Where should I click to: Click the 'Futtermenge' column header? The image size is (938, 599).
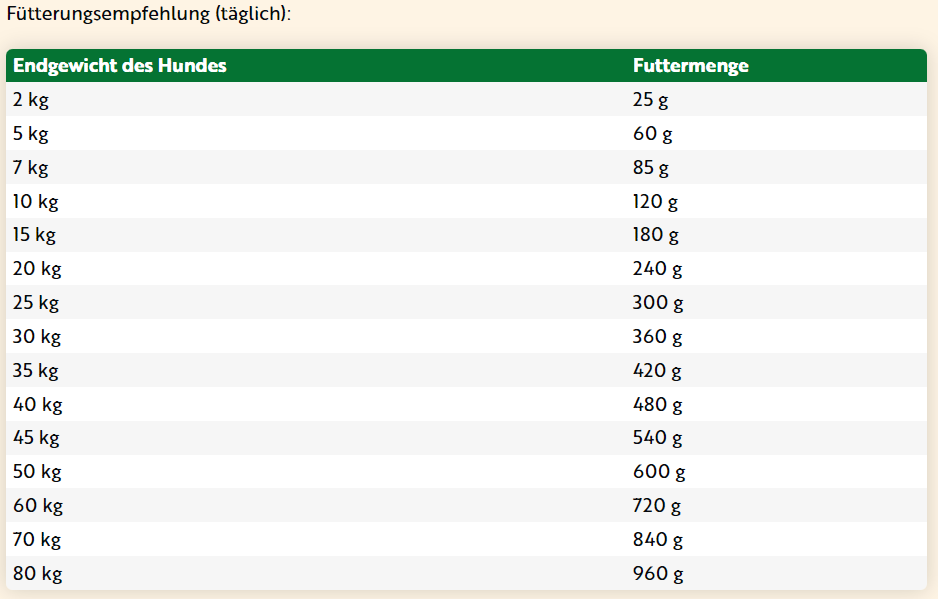click(x=691, y=66)
